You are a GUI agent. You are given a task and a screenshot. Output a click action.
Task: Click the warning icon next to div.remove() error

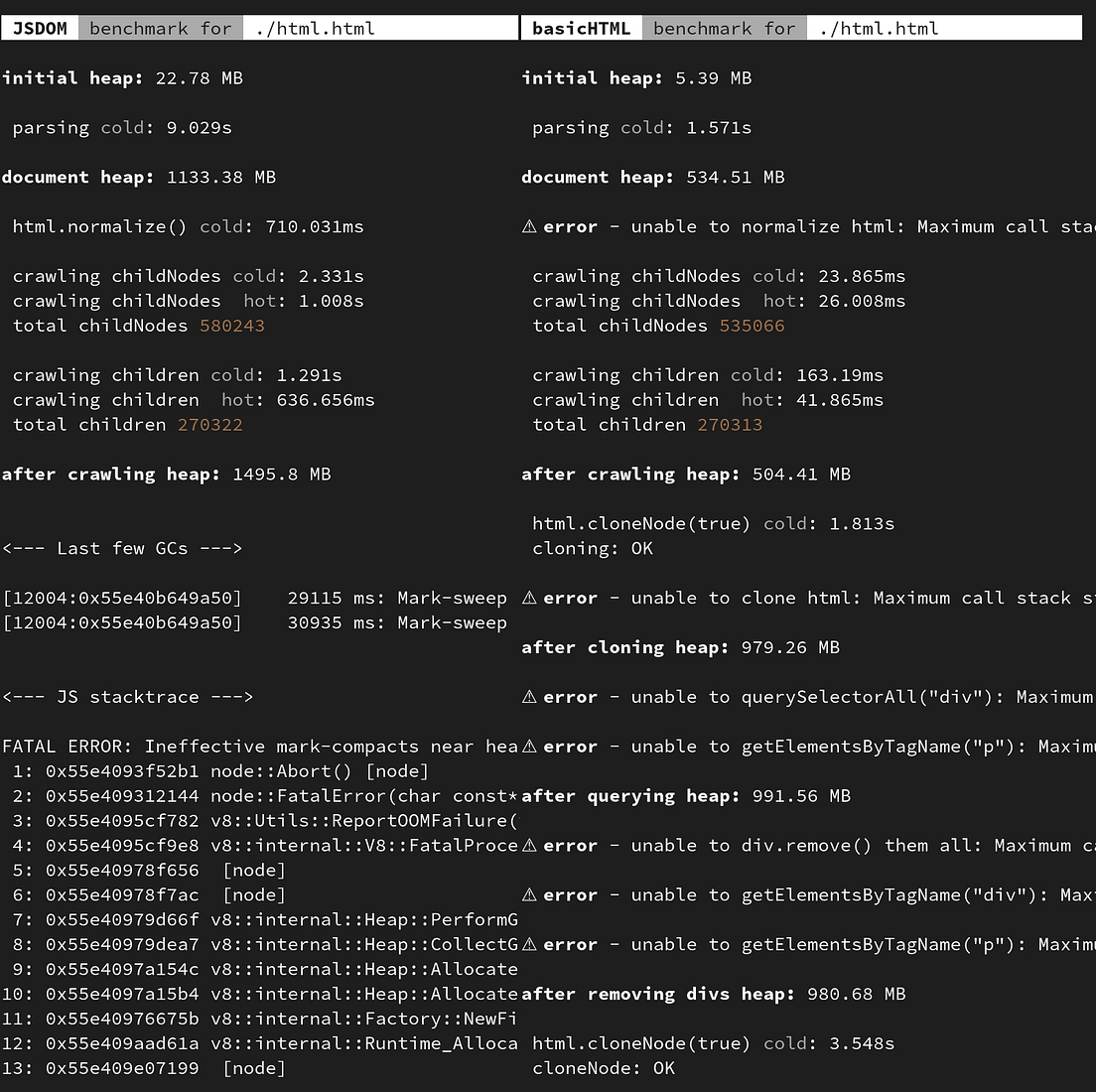click(x=530, y=845)
